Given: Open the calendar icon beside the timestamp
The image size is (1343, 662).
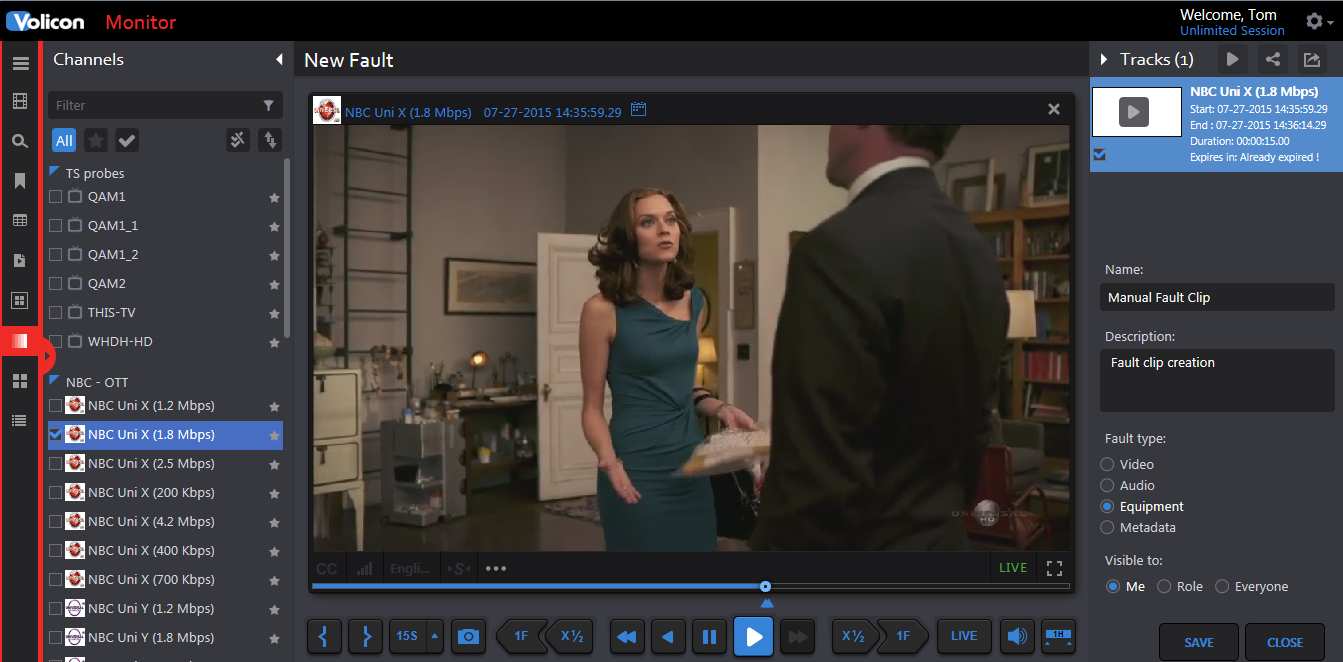Looking at the screenshot, I should coord(639,109).
